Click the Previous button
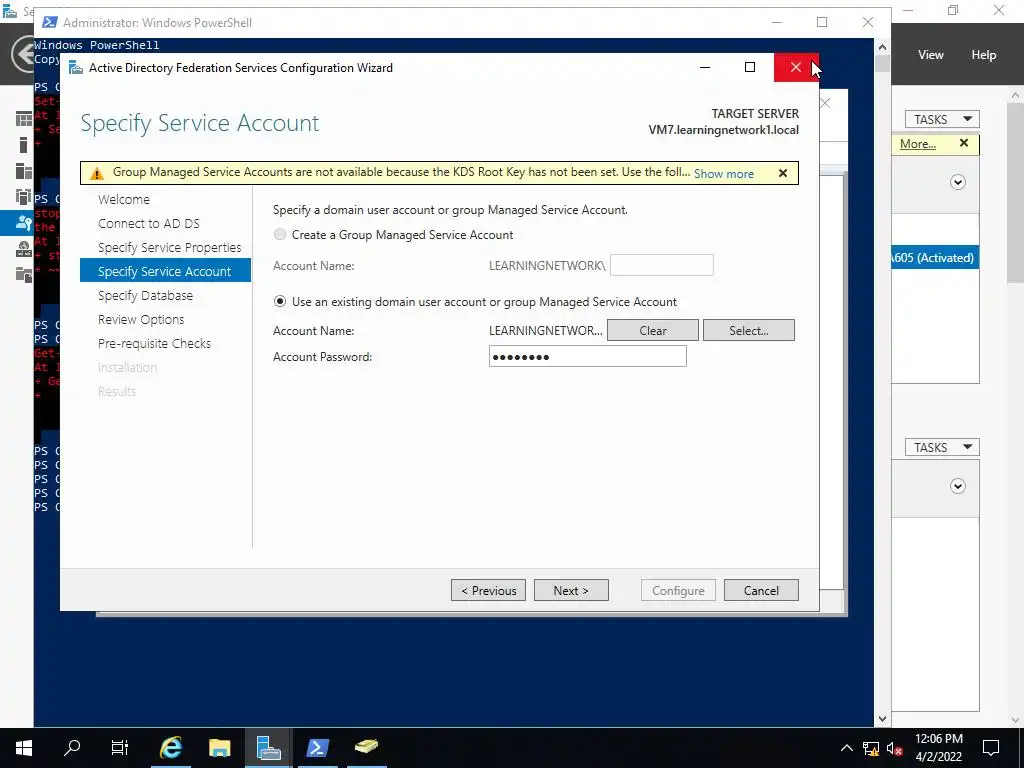 point(488,590)
